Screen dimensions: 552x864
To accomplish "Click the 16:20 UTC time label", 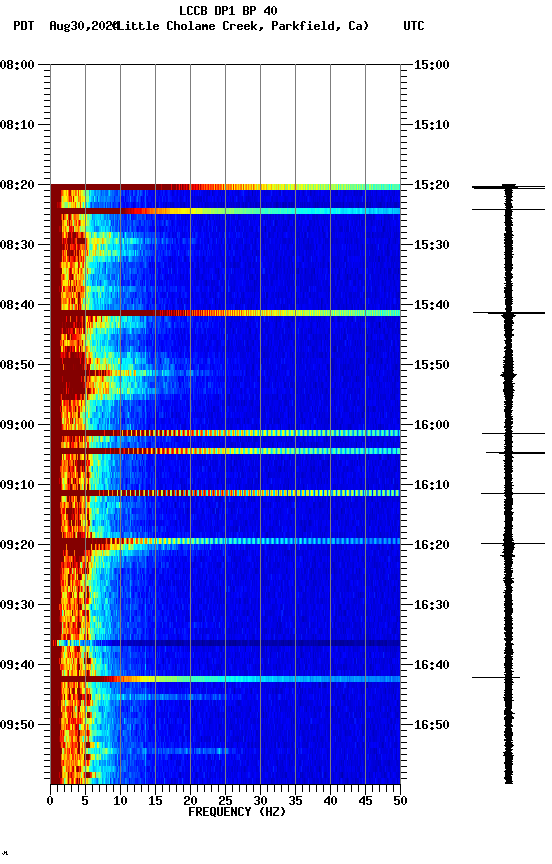I will point(431,544).
